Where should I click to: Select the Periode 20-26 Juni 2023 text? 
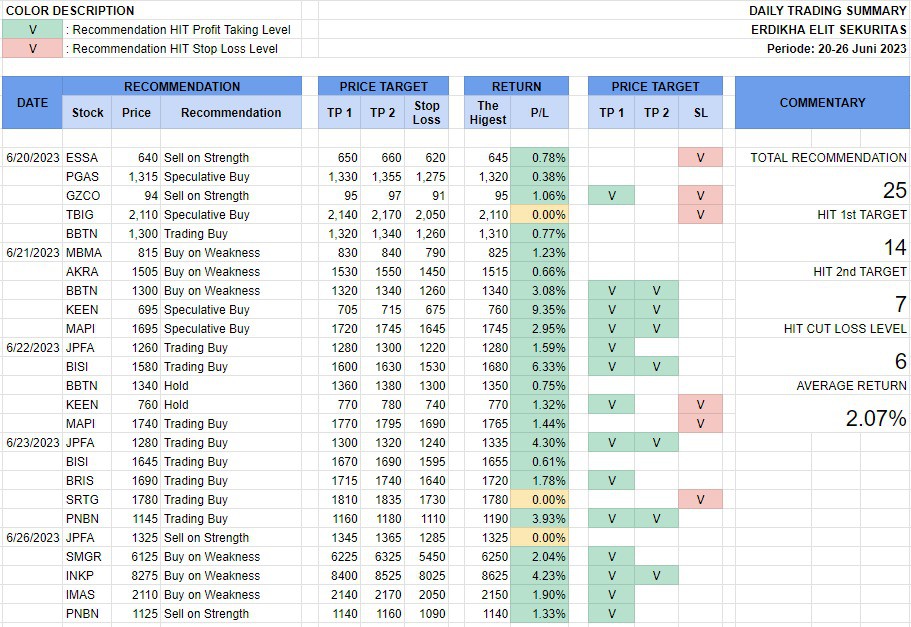(836, 48)
